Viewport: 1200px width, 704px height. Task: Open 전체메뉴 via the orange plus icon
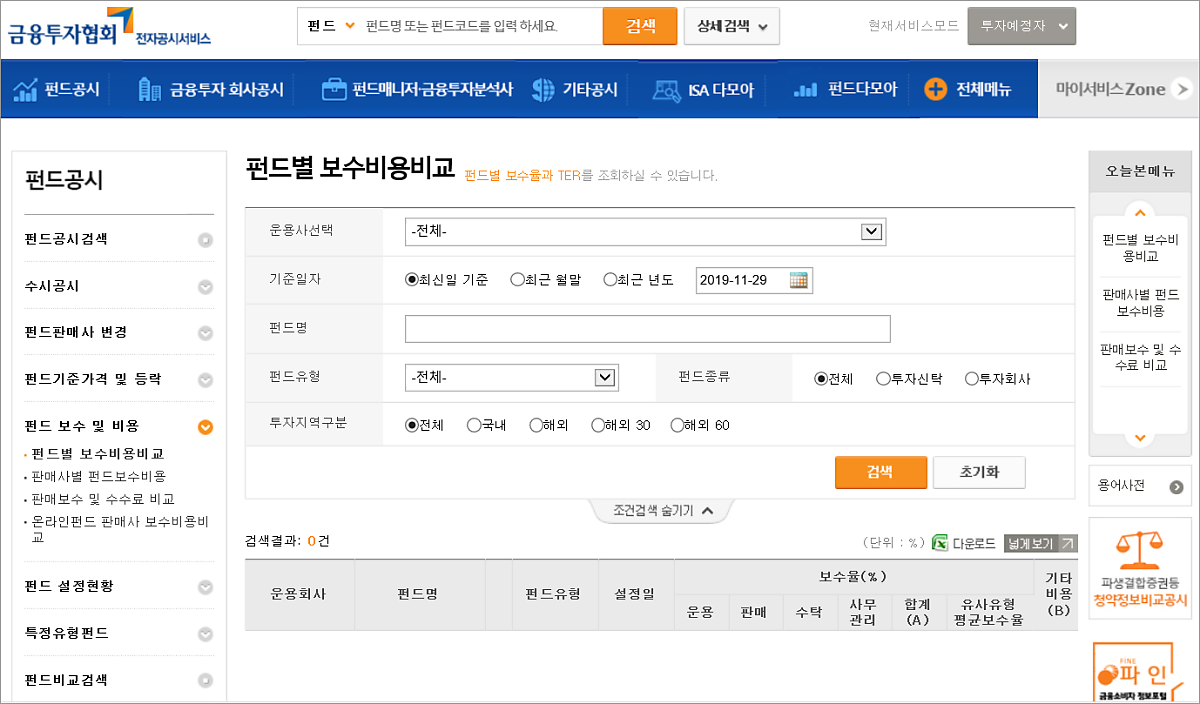tap(935, 89)
